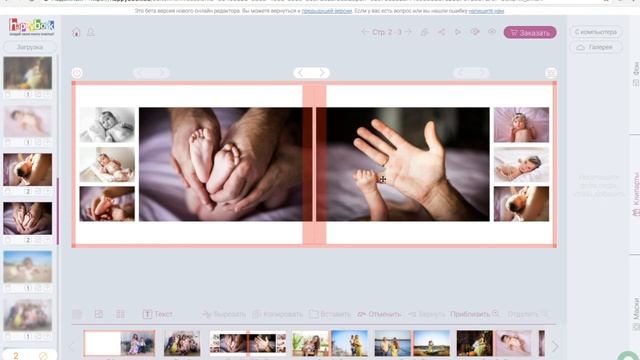Image resolution: width=640 pixels, height=360 pixels.
Task: Click the cloud save icon near Заказать
Action: click(x=492, y=32)
